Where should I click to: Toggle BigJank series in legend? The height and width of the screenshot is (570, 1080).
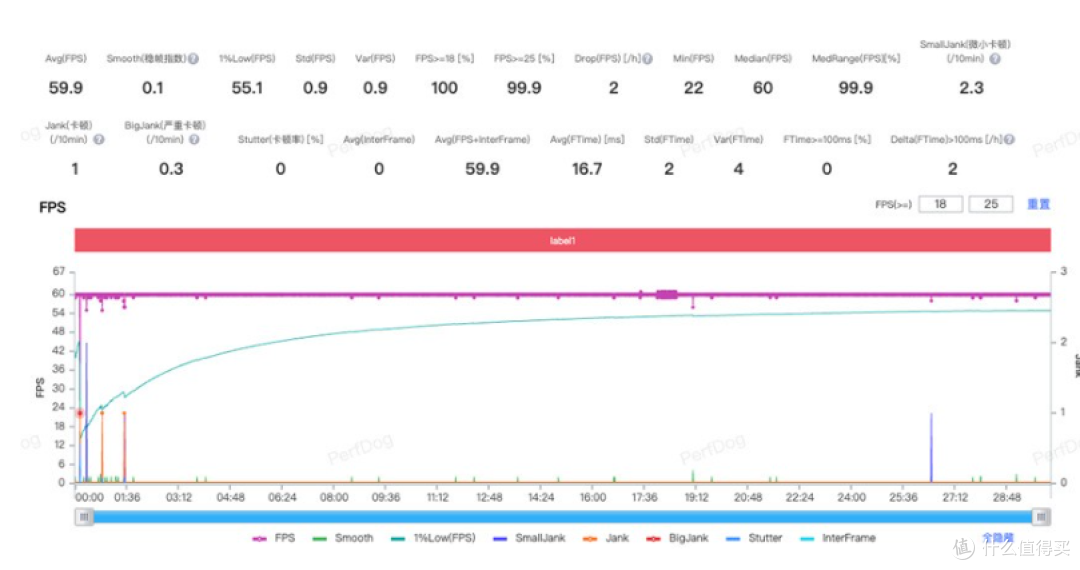(677, 538)
